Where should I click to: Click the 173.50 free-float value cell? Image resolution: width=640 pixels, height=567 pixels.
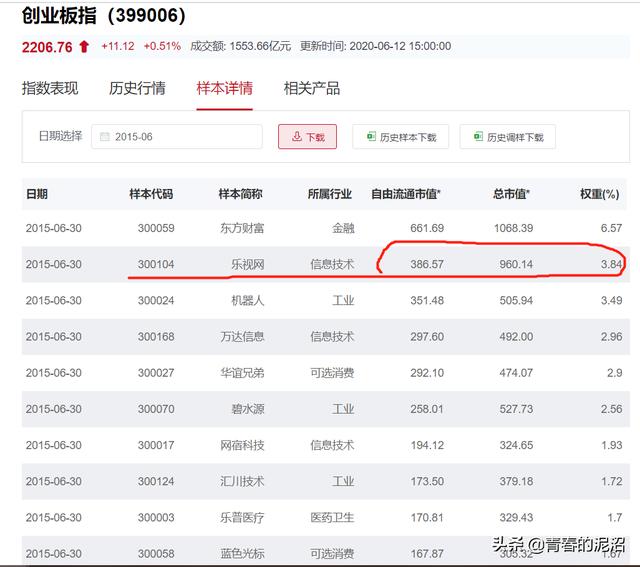tap(427, 482)
